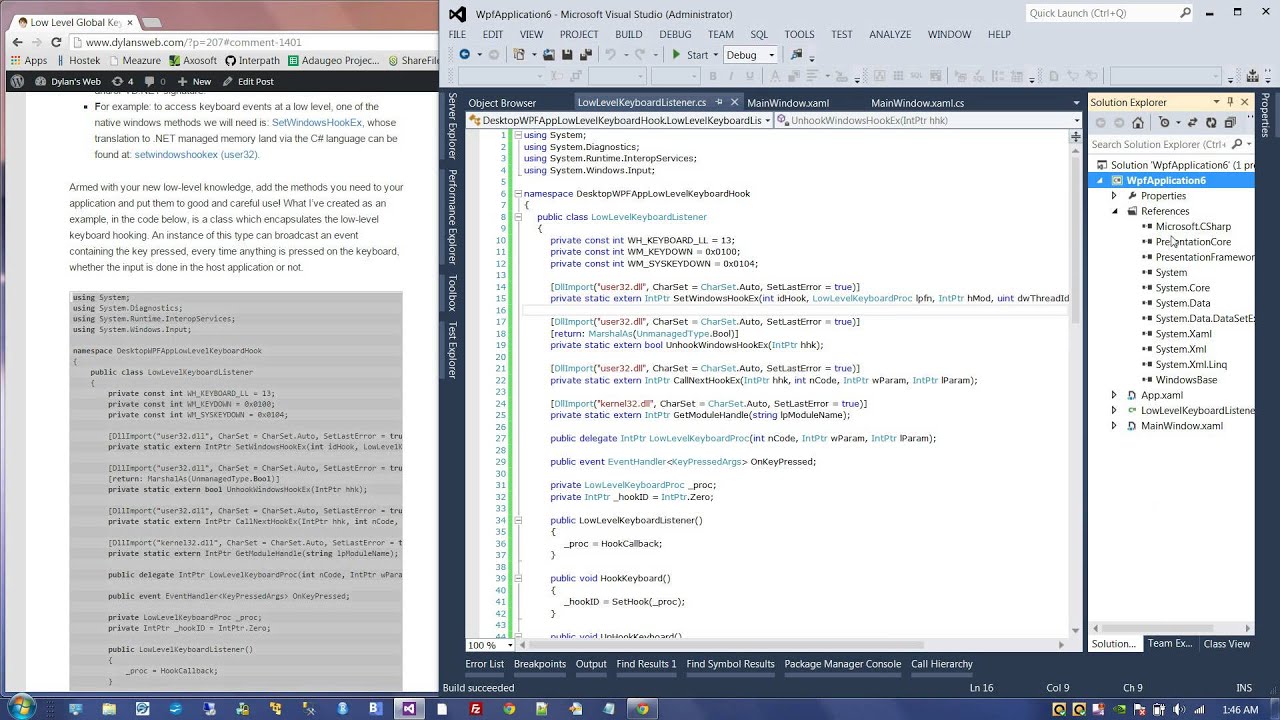Click the Solution Explorer search magnifier icon

(1237, 144)
